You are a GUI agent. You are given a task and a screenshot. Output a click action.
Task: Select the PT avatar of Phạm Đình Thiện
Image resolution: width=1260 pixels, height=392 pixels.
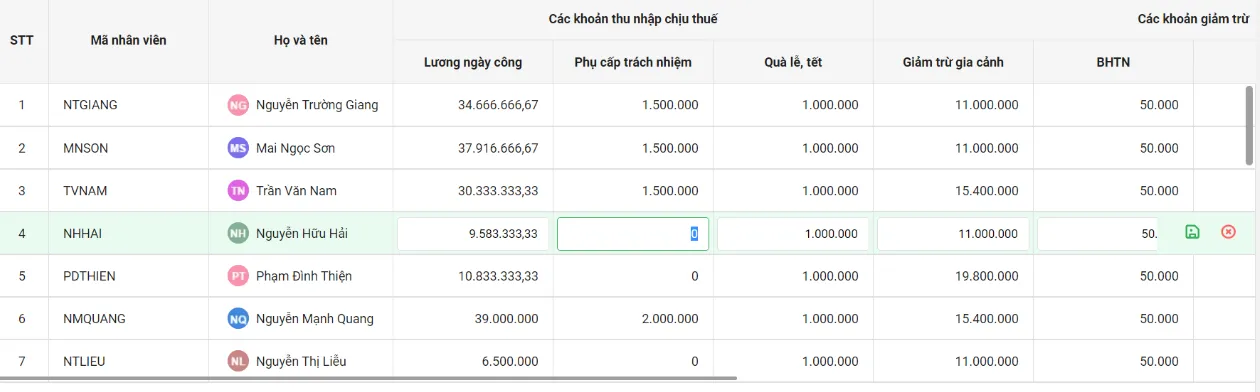tap(238, 276)
